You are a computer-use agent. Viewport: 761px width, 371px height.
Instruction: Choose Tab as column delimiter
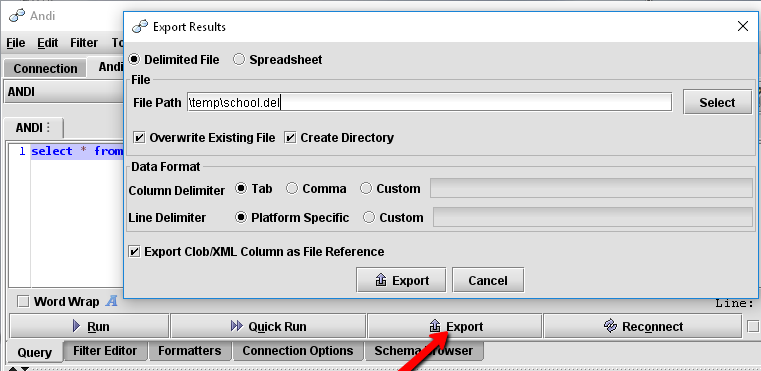[x=241, y=188]
